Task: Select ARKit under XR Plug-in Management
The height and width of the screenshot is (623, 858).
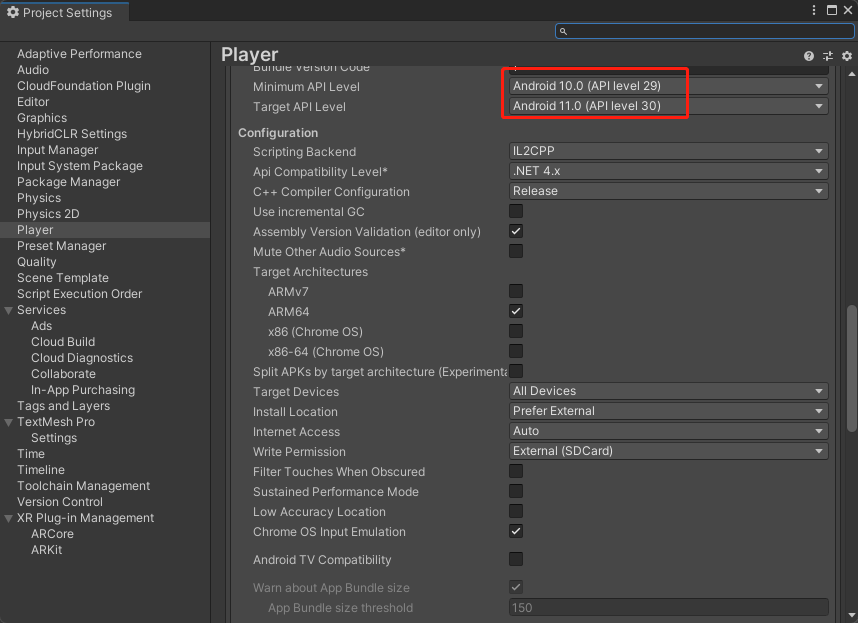Action: (x=47, y=550)
